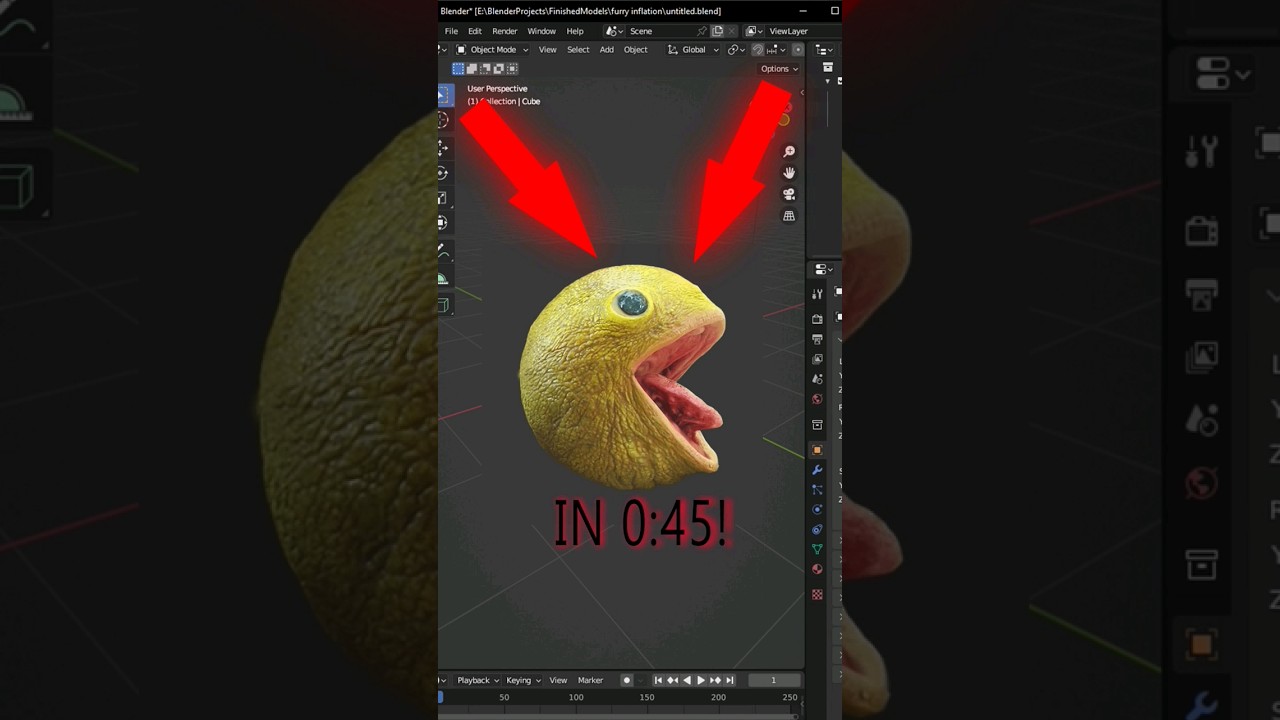This screenshot has height=720, width=1280.
Task: Expand the viewport Options dropdown
Action: coord(779,69)
